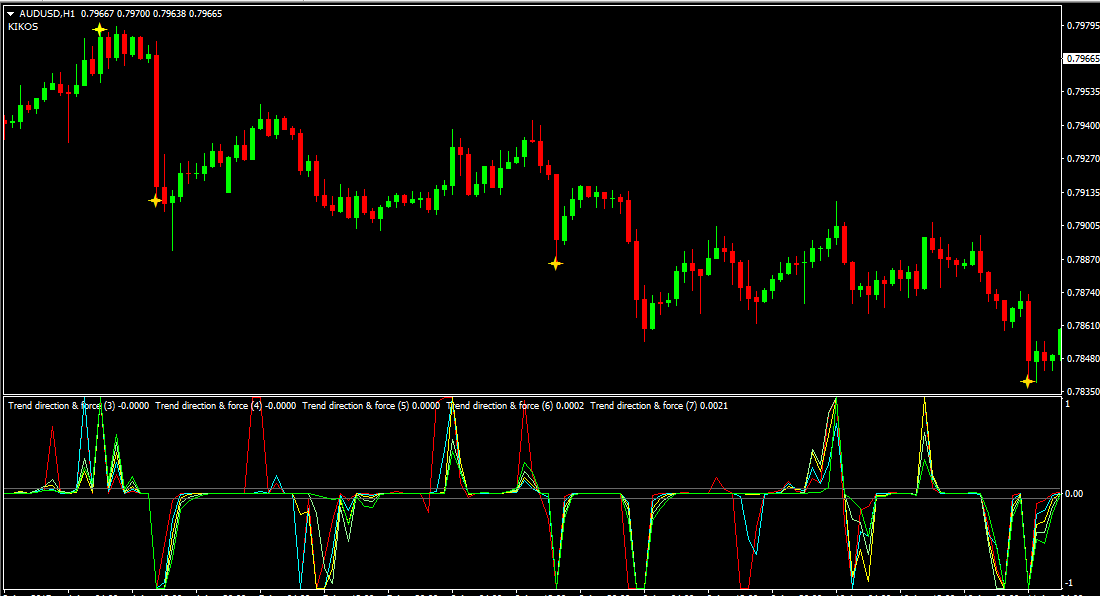Image resolution: width=1100 pixels, height=596 pixels.
Task: Click the yellow star marker at chart top-left peak
Action: pyautogui.click(x=100, y=30)
